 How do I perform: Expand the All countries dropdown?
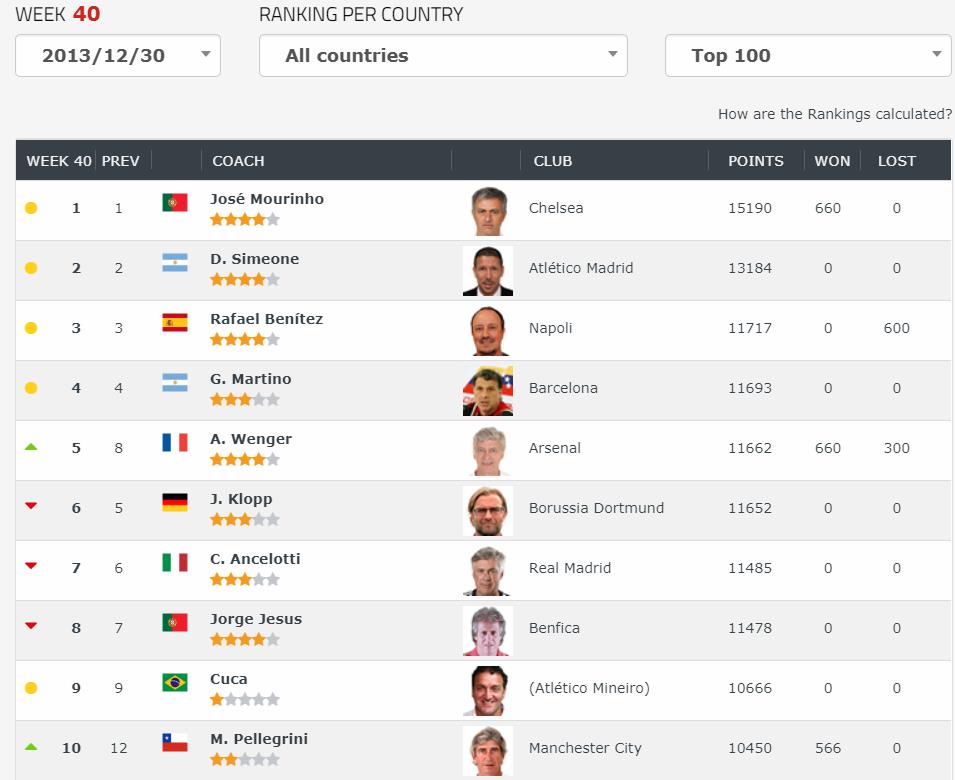pyautogui.click(x=443, y=55)
